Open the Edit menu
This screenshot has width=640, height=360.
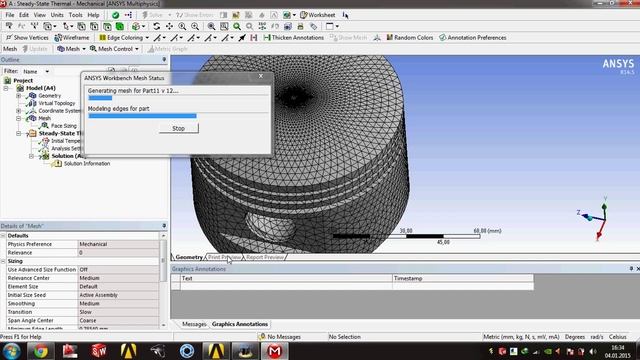(24, 15)
